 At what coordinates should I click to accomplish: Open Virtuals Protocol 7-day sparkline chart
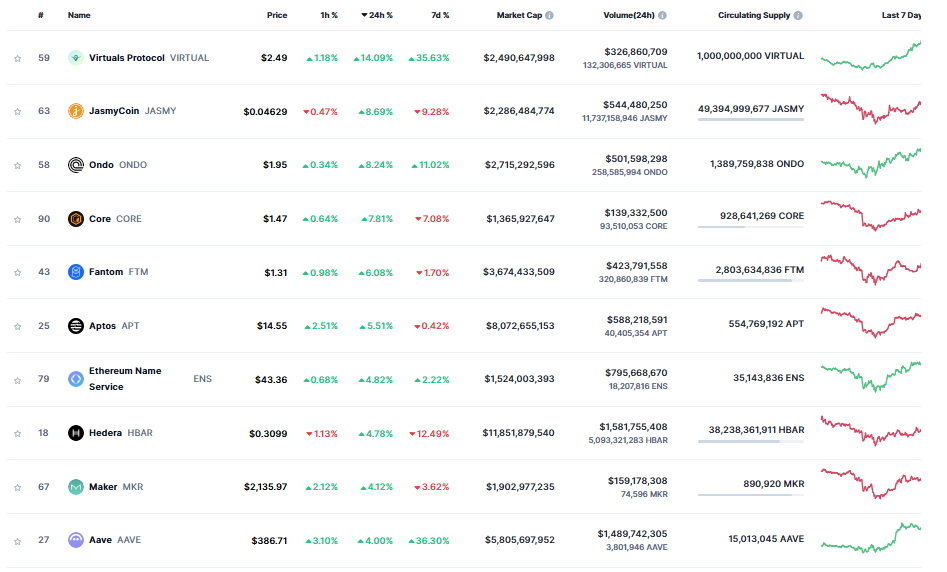(871, 56)
